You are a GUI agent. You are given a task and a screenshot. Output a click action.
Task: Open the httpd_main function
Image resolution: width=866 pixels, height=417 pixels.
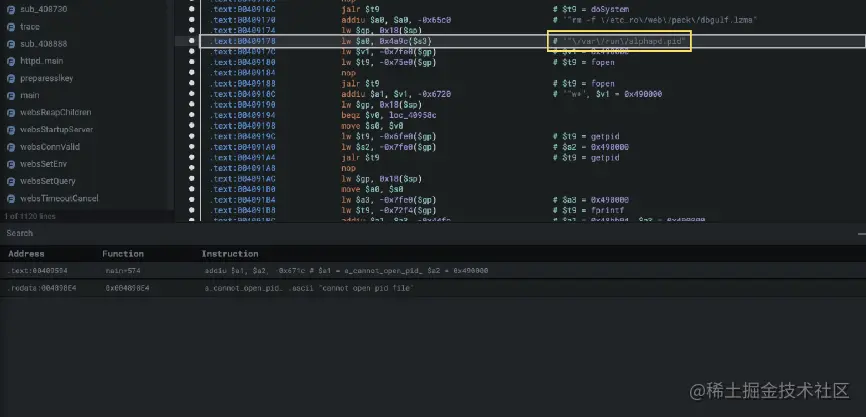click(42, 61)
